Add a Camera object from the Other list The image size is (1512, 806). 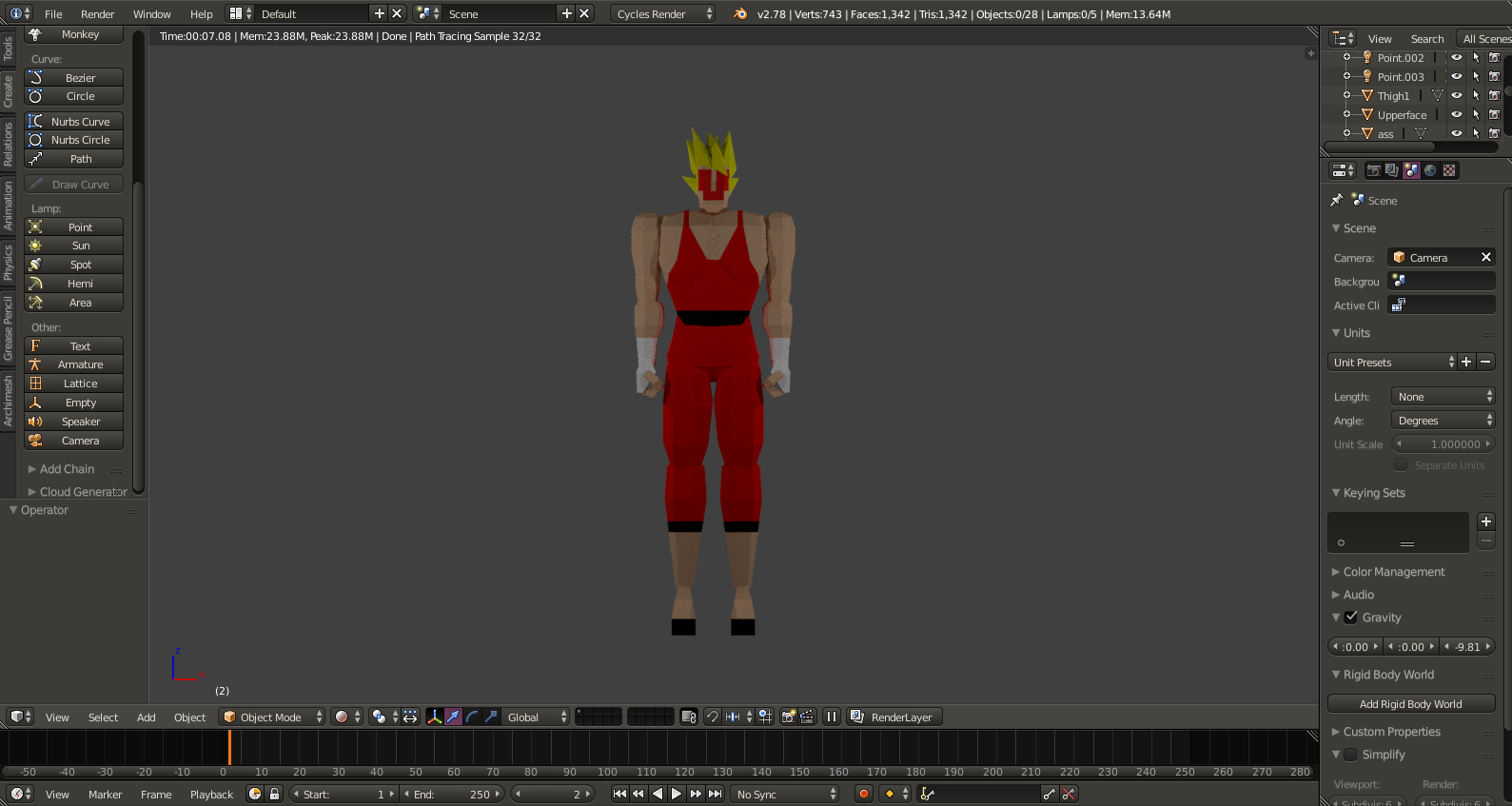(74, 441)
